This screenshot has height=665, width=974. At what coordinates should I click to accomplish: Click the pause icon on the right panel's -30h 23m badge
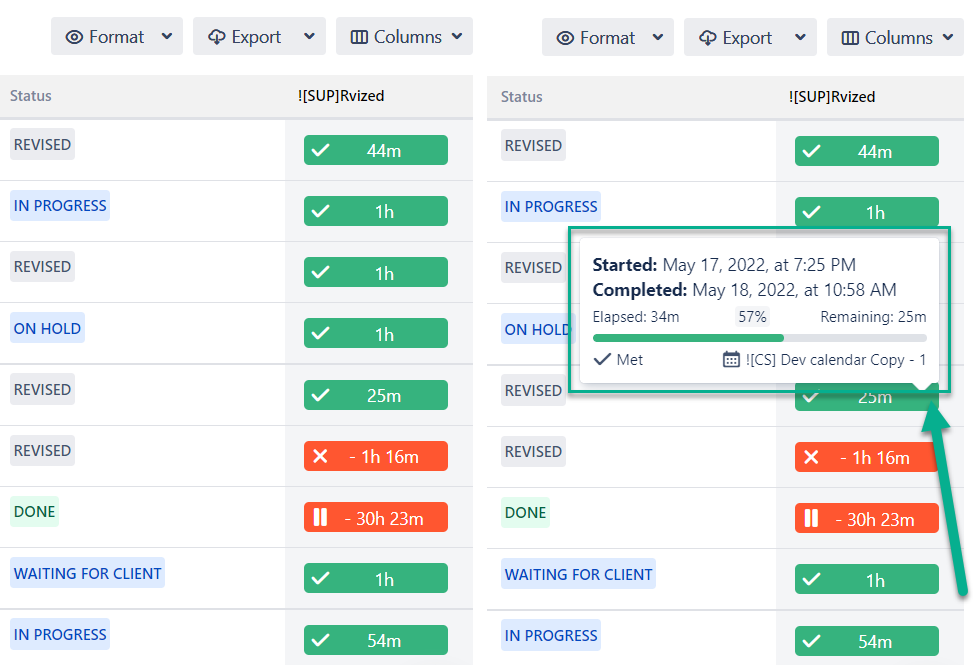tap(811, 518)
